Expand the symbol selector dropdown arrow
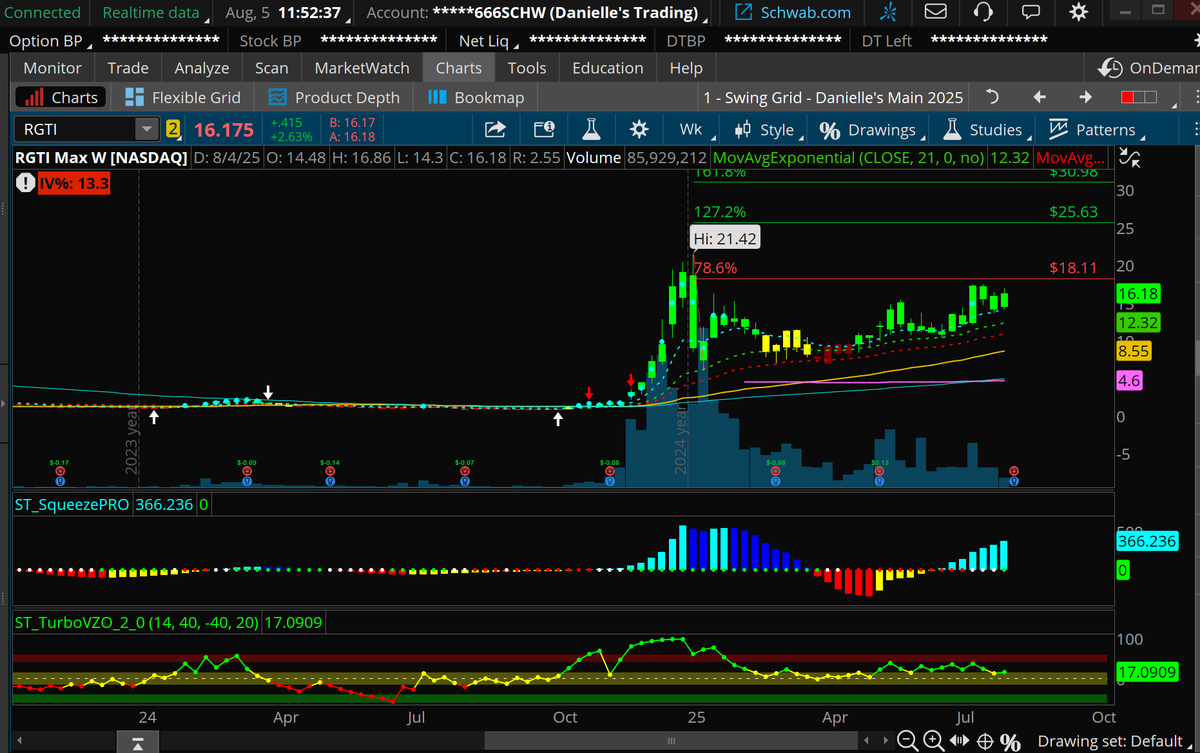 [x=147, y=129]
